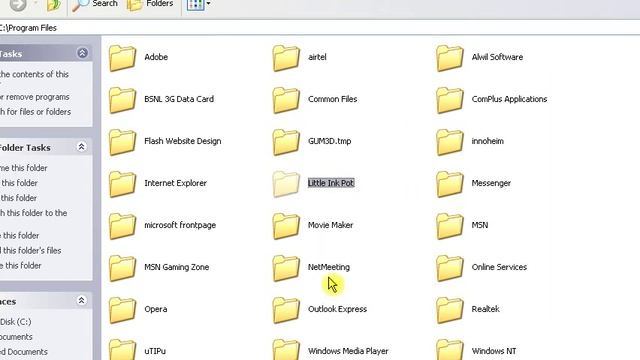Open the airtel folder icon
This screenshot has height=360, width=640.
[286, 58]
